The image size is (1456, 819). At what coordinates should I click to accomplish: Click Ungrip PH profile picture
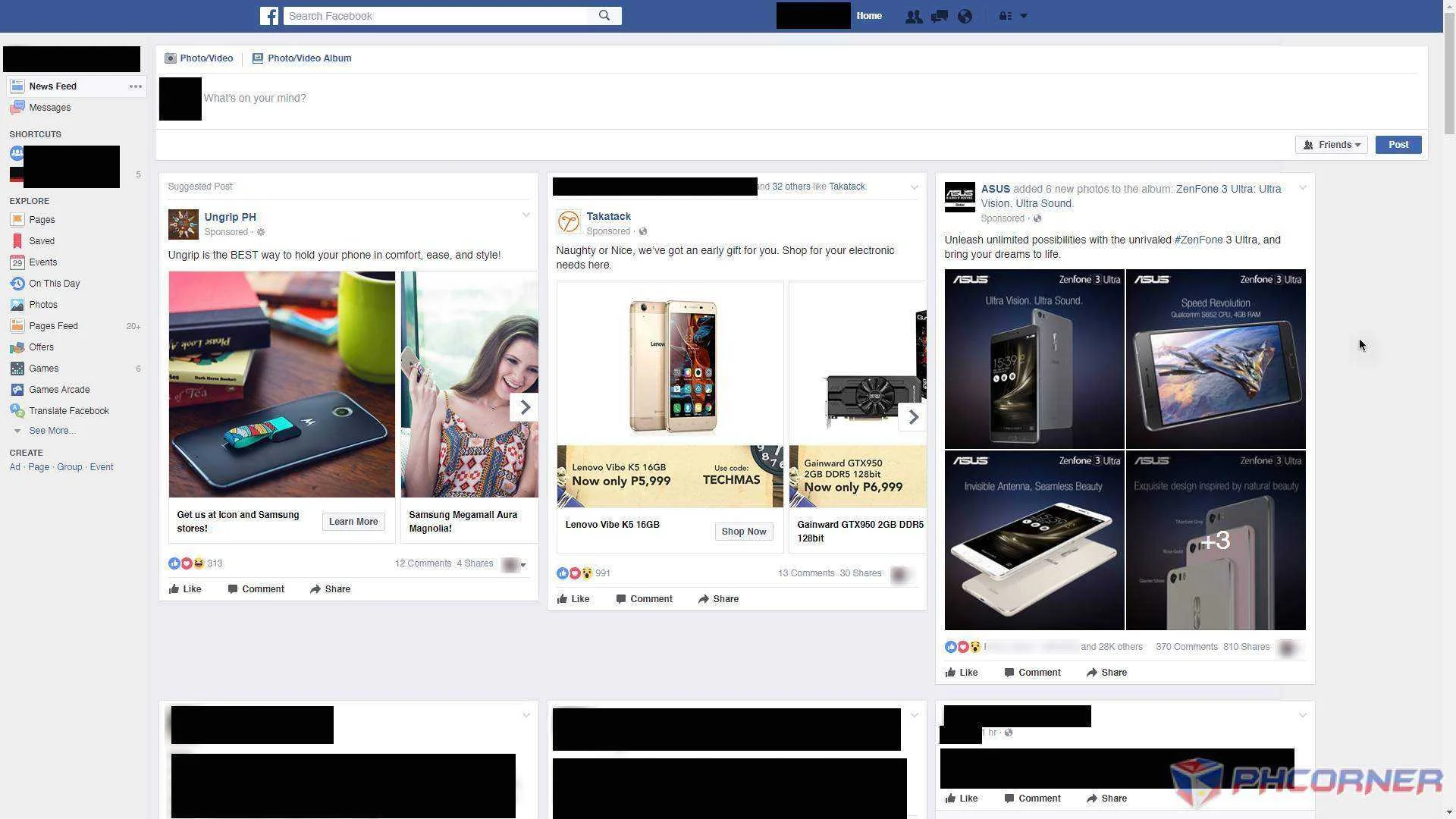tap(183, 224)
